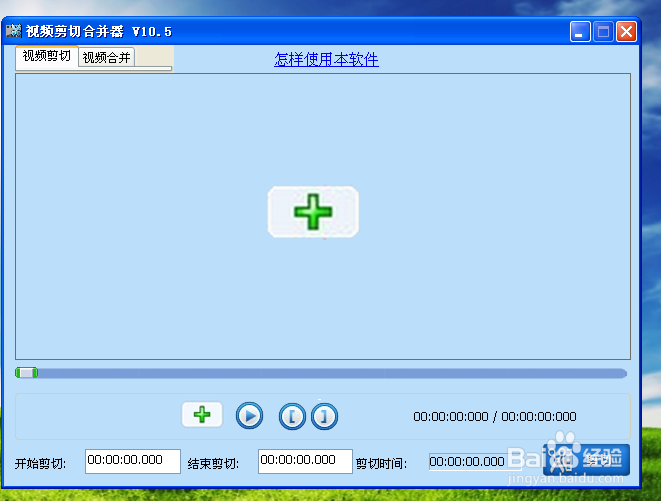Click the large green plus to add video
Viewport: 661px width, 501px height.
(x=313, y=212)
